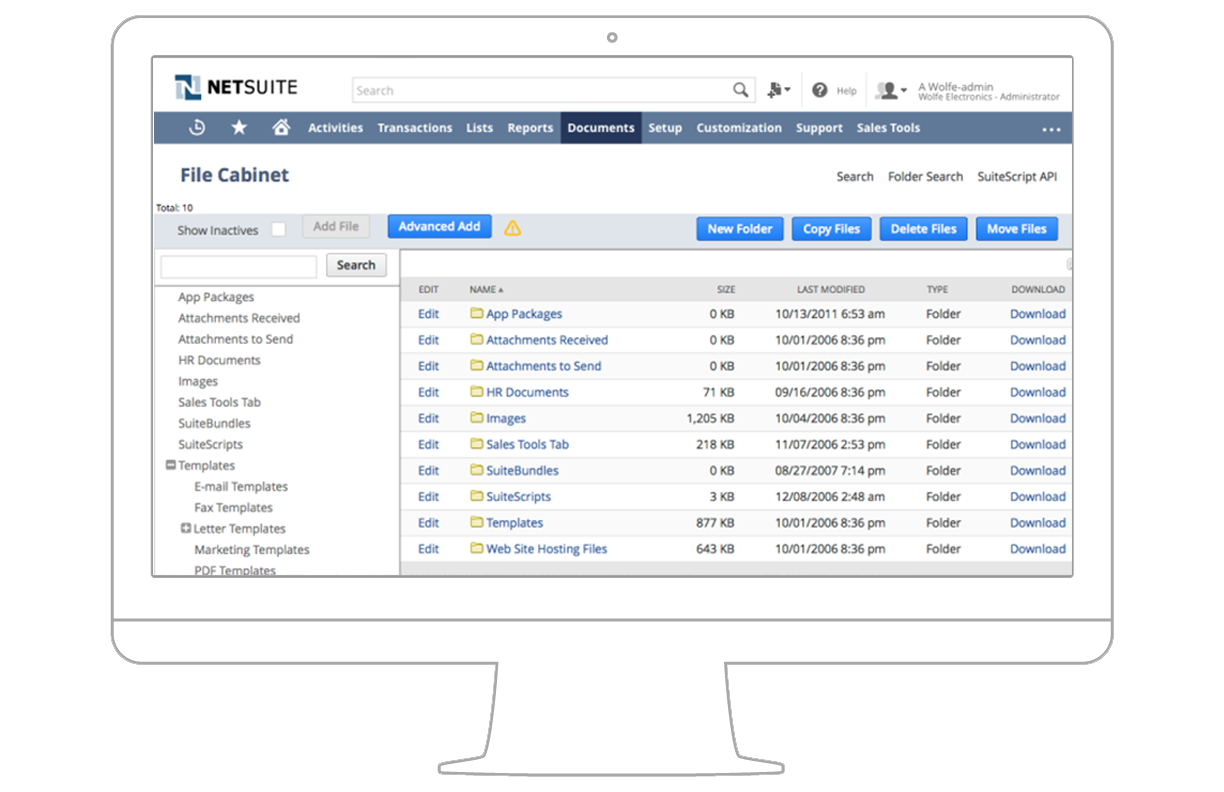This screenshot has width=1224, height=792.
Task: Click the Sales Tools Tab folder icon
Action: [477, 443]
